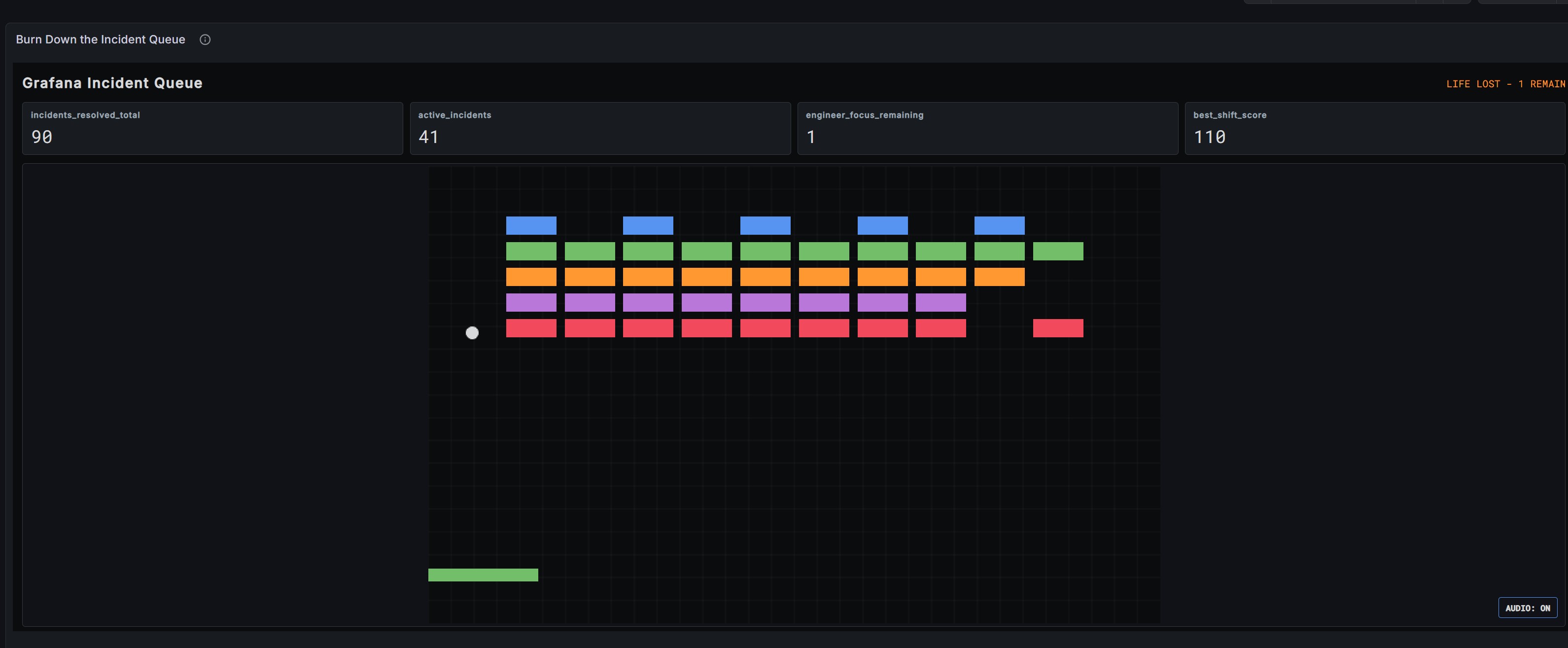The height and width of the screenshot is (648, 1568).
Task: Click the panel info icon beside the title
Action: tap(205, 39)
